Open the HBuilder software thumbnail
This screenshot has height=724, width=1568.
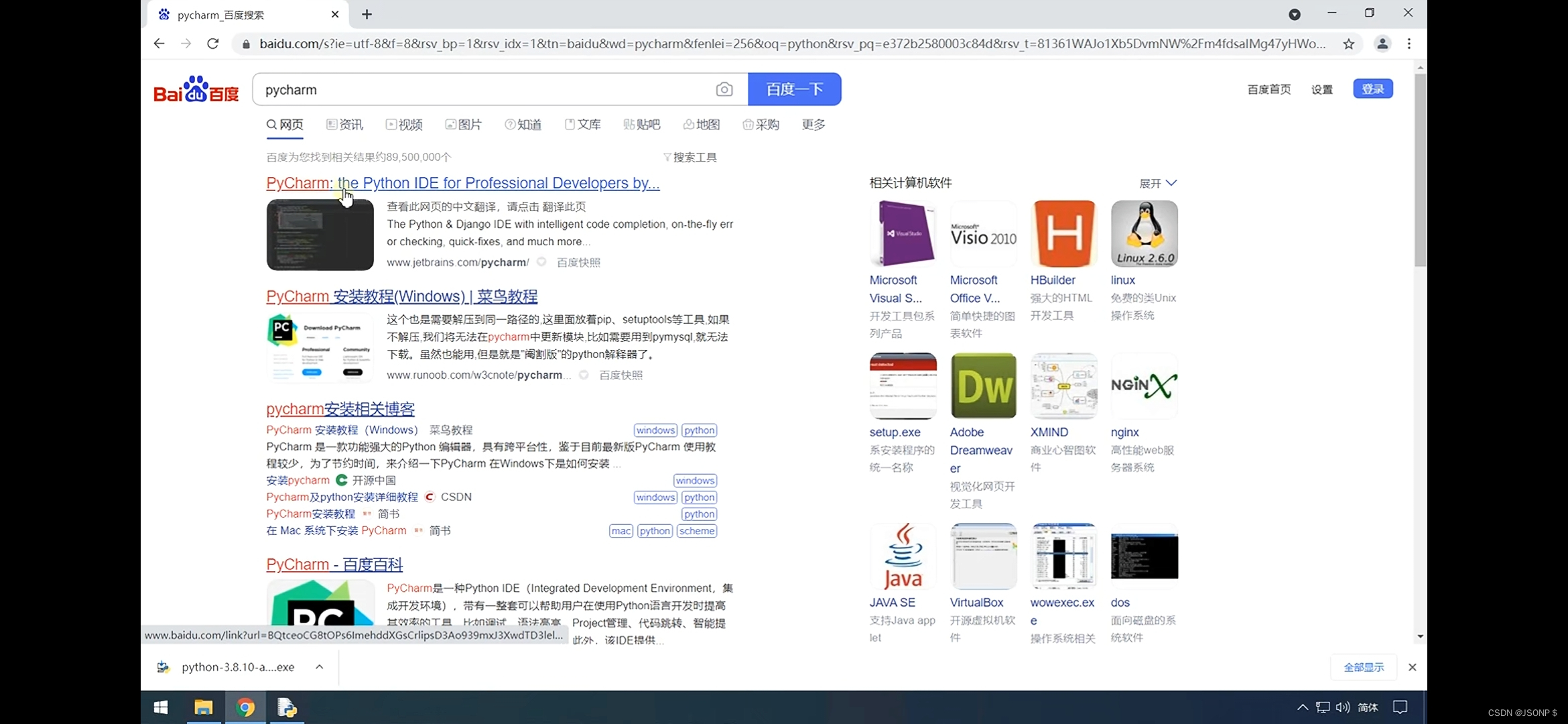pos(1063,234)
